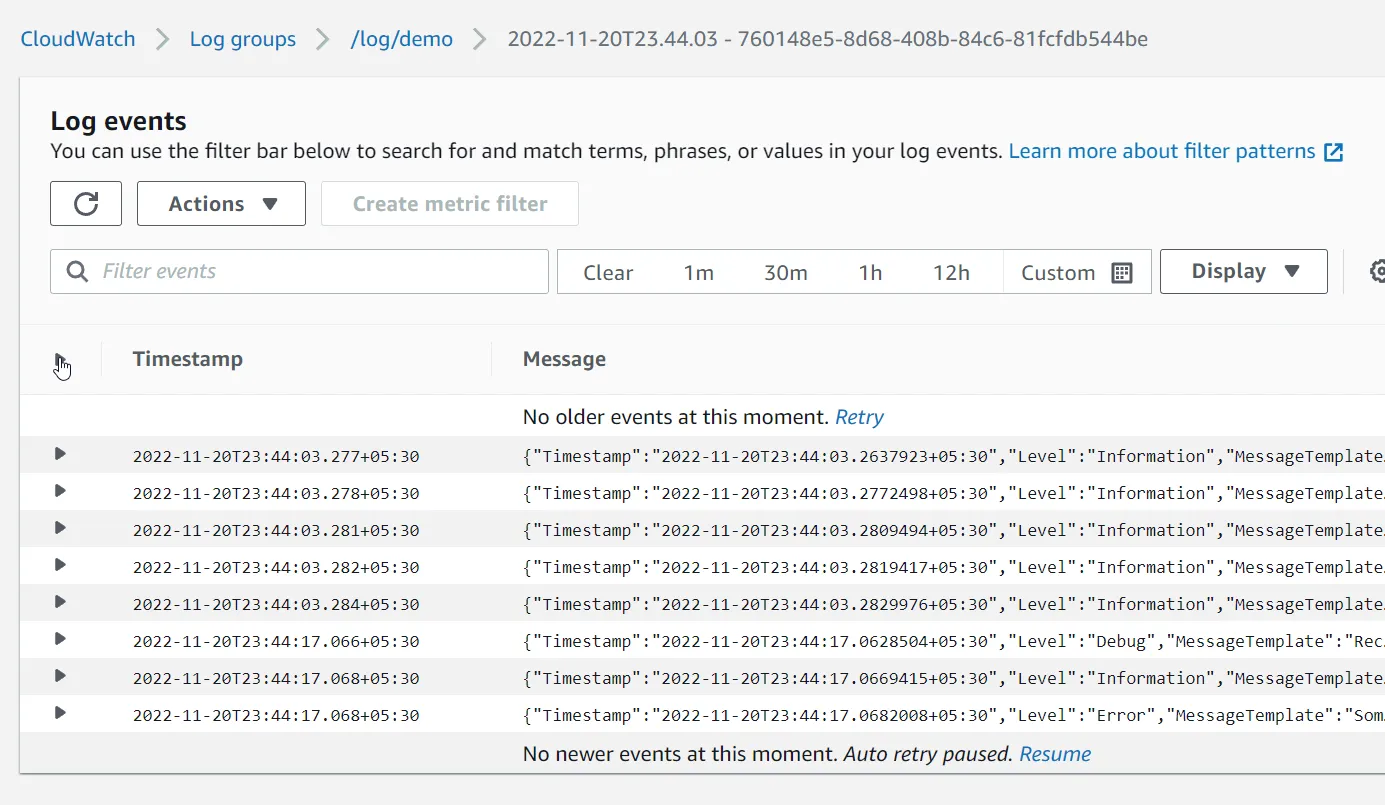Click Create metric filter
This screenshot has width=1385, height=805.
pos(448,203)
